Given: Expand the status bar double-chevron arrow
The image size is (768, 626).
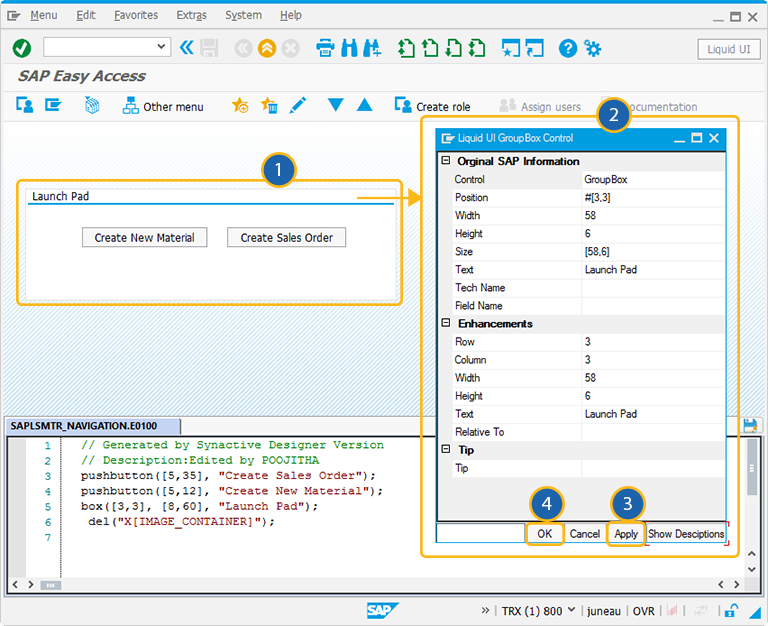Looking at the screenshot, I should (x=485, y=610).
